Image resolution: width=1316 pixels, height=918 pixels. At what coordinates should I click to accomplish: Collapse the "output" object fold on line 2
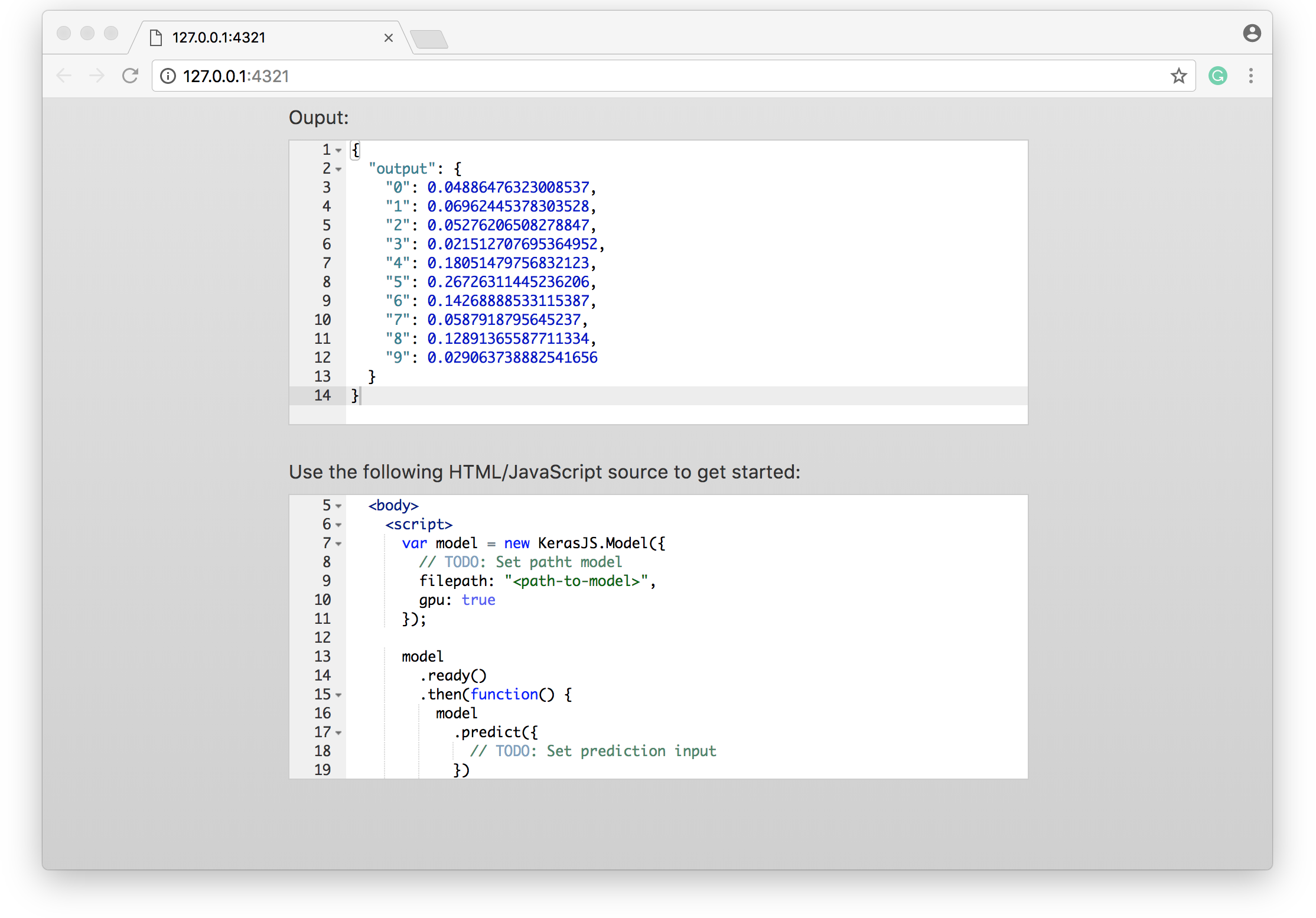(338, 170)
